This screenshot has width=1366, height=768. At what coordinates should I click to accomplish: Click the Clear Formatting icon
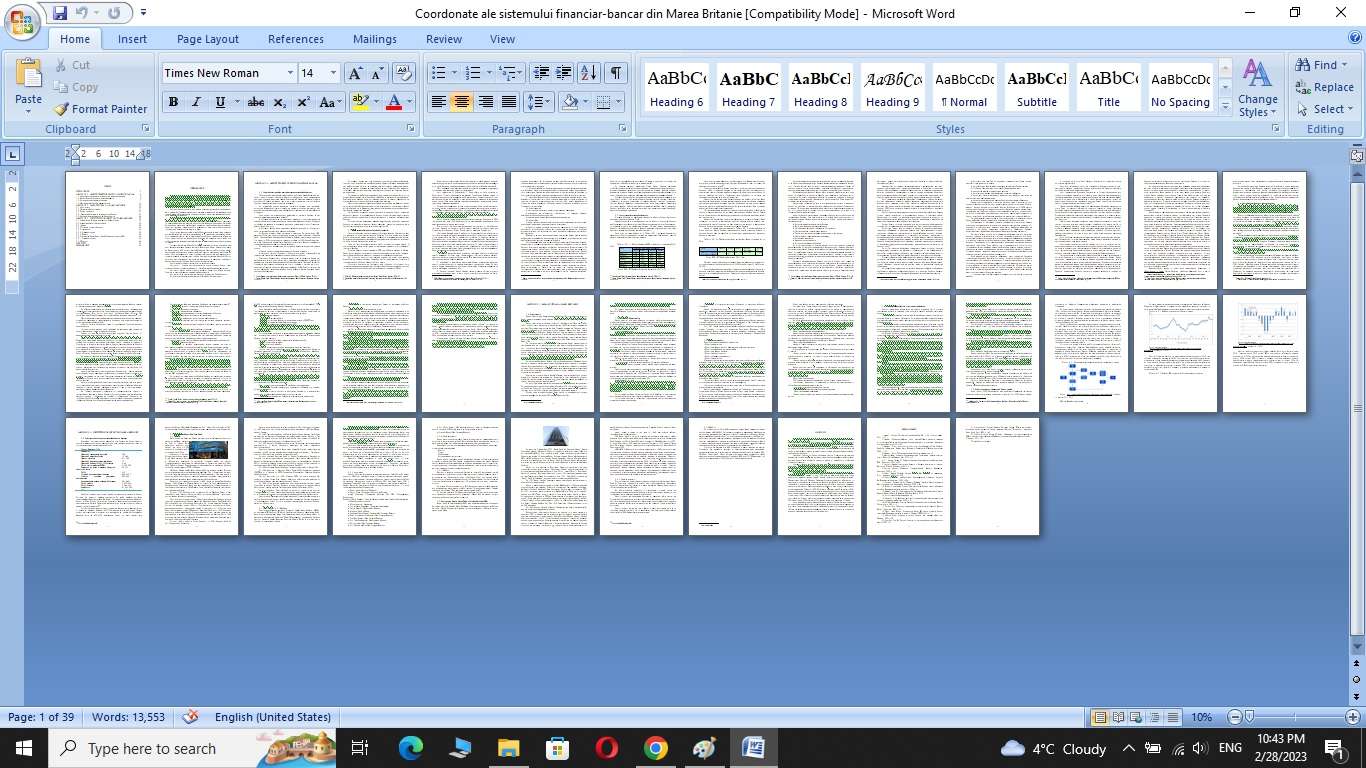(404, 73)
